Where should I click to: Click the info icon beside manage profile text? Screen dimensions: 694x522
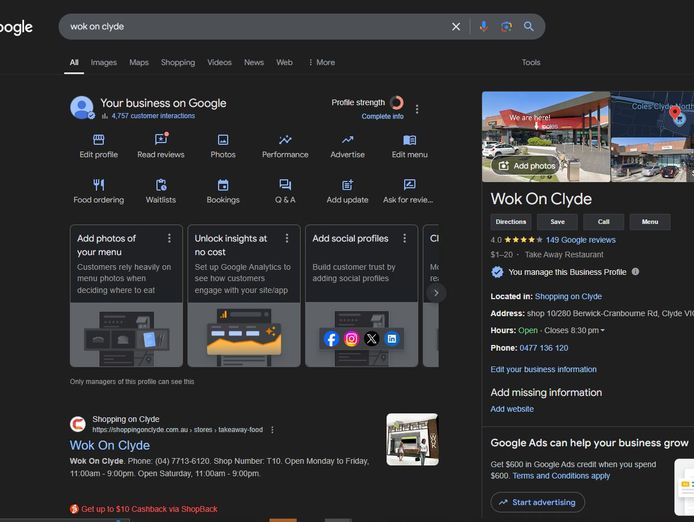[x=636, y=272]
